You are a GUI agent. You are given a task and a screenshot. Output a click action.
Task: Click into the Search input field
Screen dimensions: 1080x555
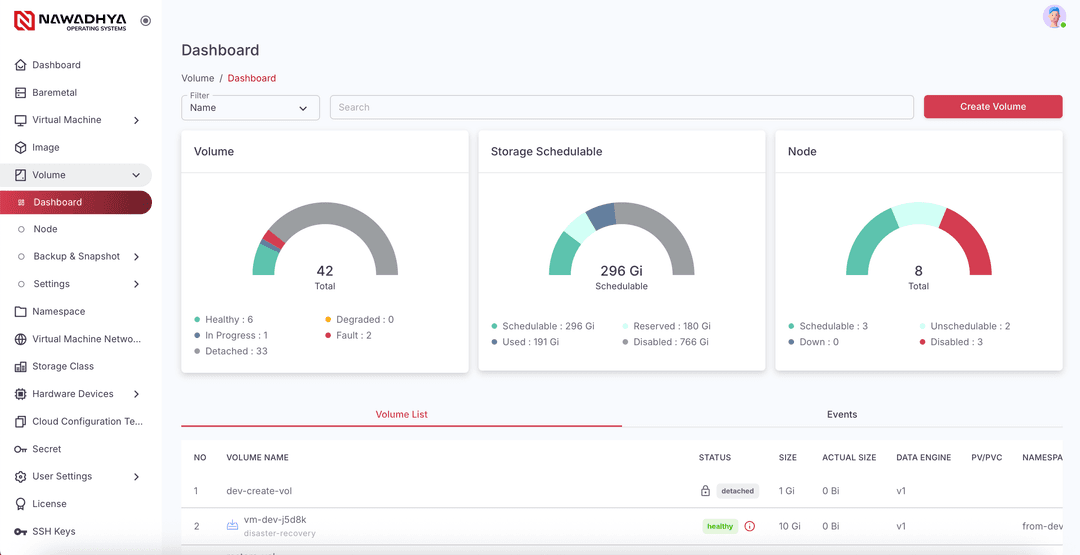click(x=621, y=108)
